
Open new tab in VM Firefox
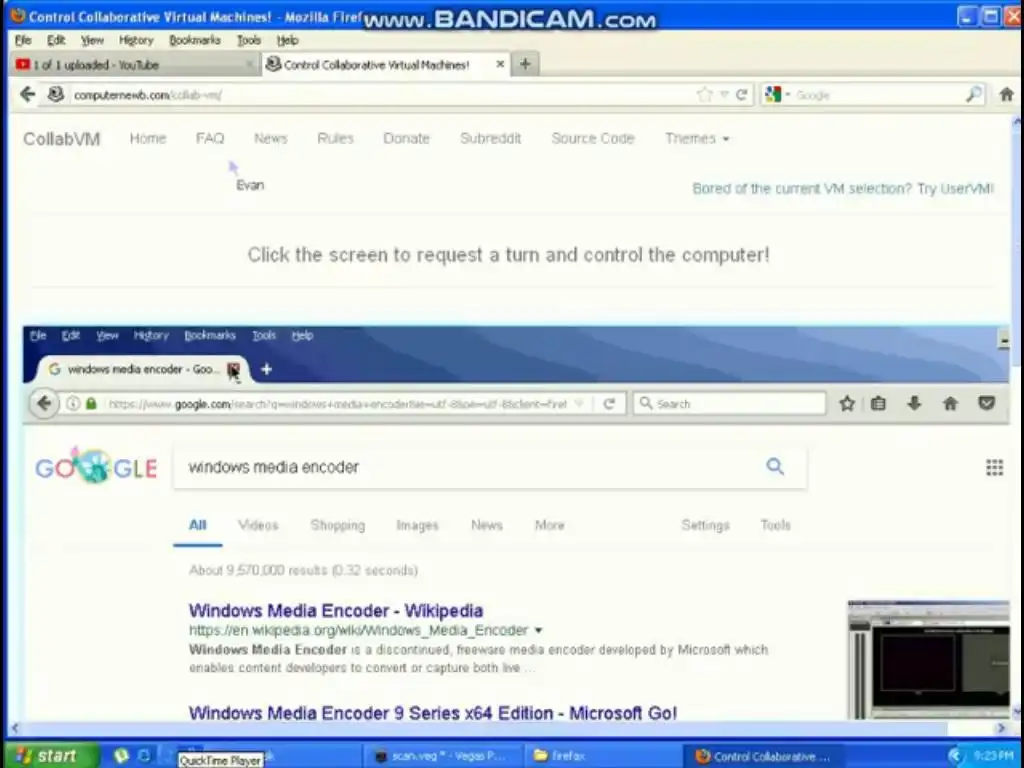[x=266, y=370]
